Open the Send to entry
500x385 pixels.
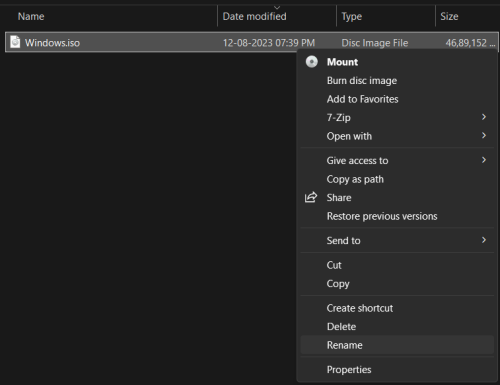tap(397, 241)
